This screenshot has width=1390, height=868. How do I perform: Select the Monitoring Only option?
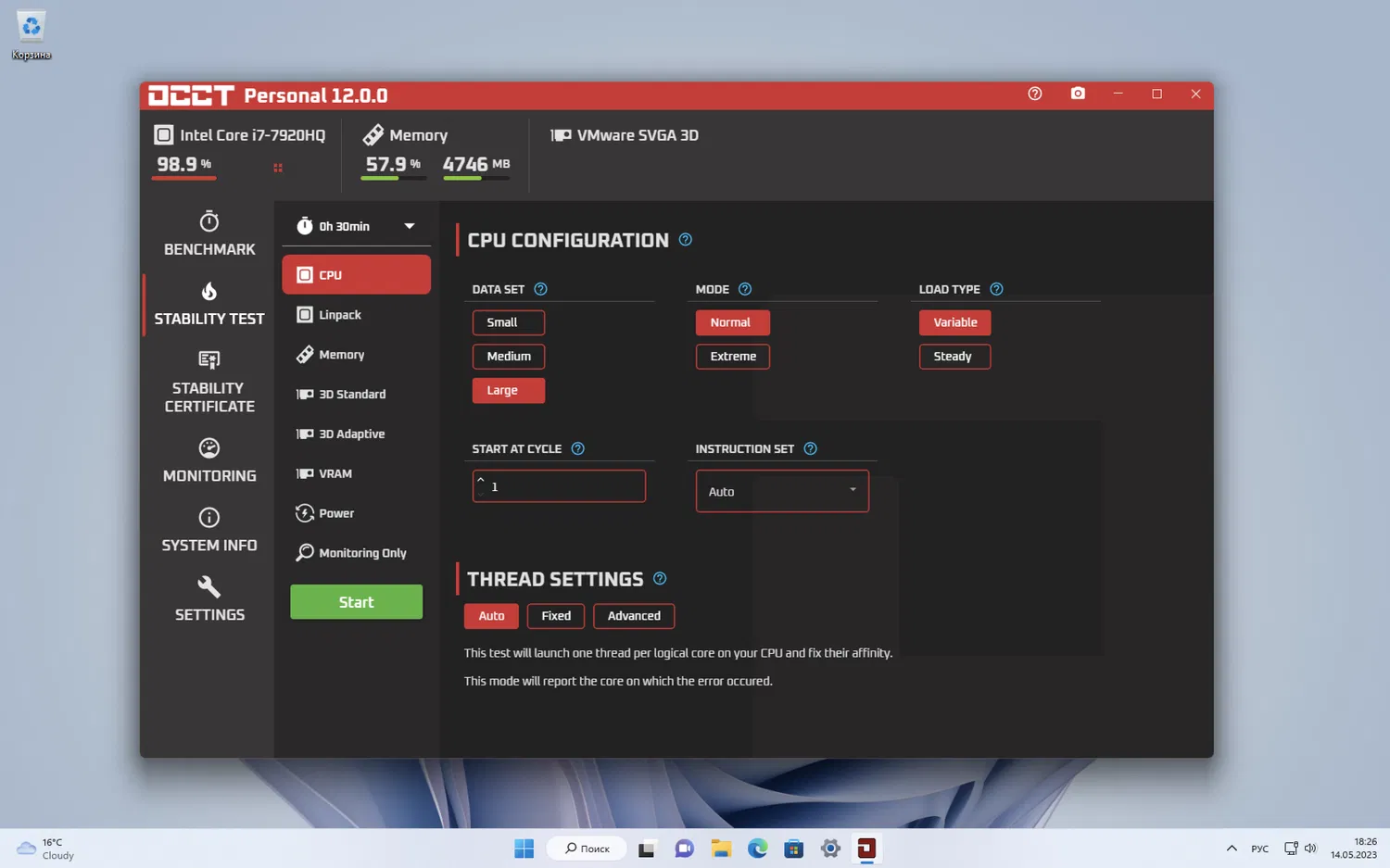point(356,553)
